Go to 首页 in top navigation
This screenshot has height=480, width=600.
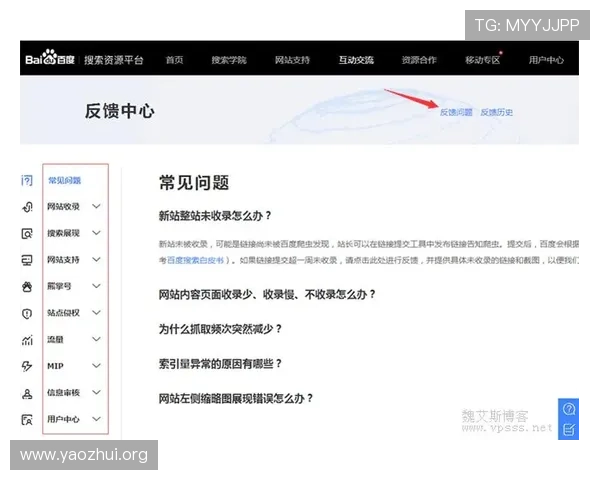tap(174, 60)
